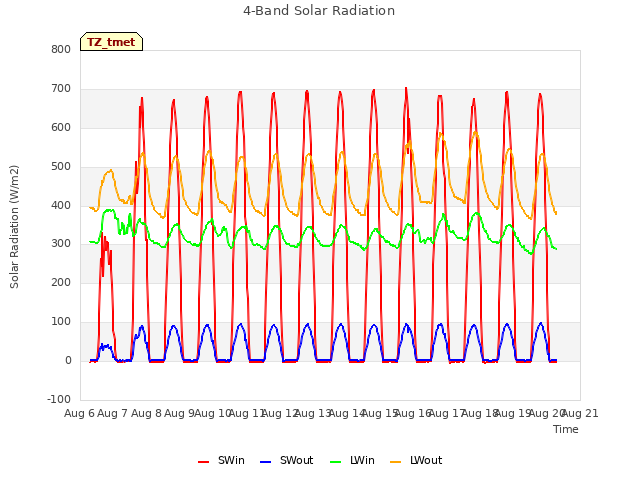The image size is (640, 480).
Task: Click the Aug 21 x-axis tick label
Action: click(580, 413)
